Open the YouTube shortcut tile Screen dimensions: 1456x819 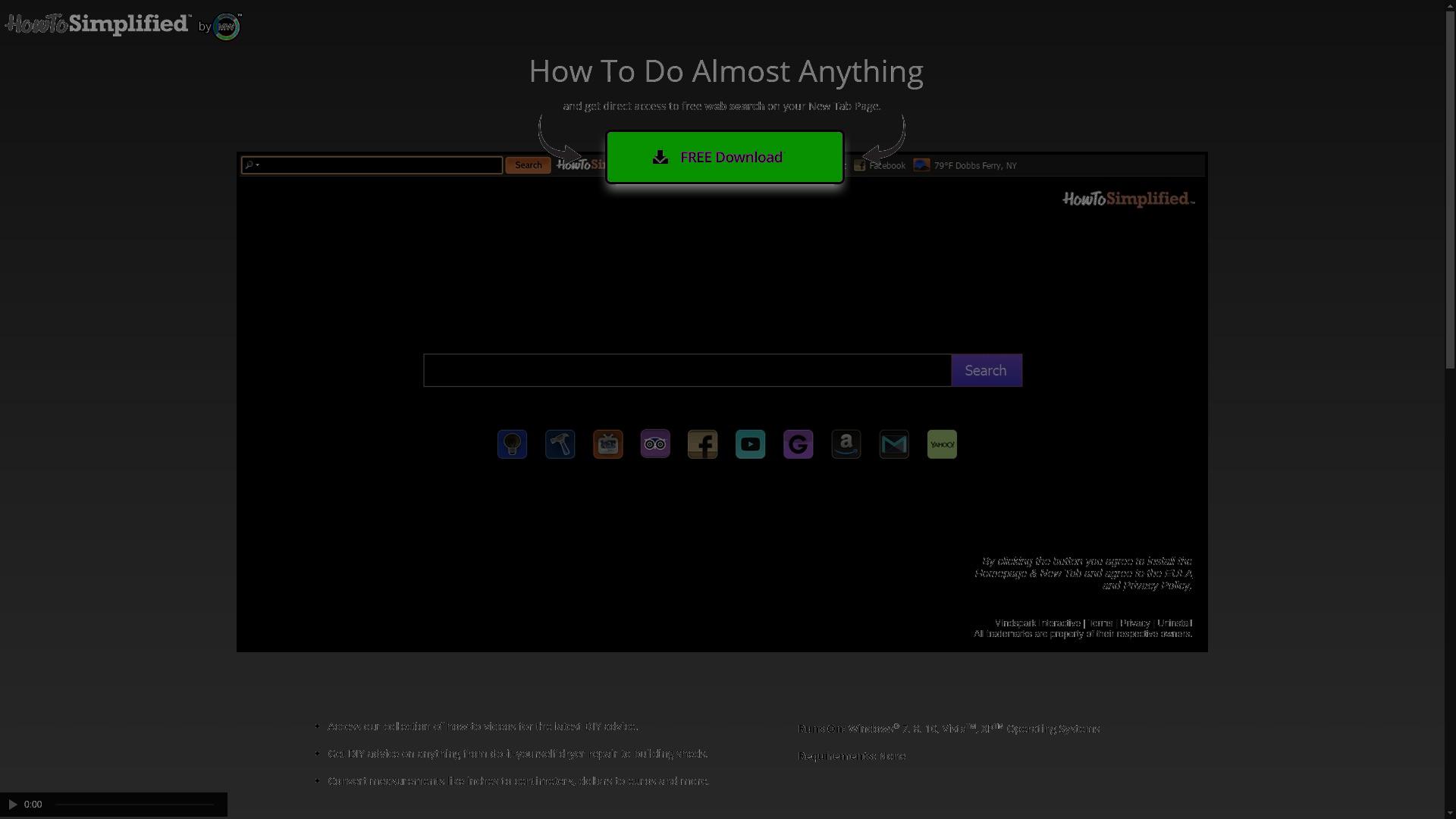(750, 444)
